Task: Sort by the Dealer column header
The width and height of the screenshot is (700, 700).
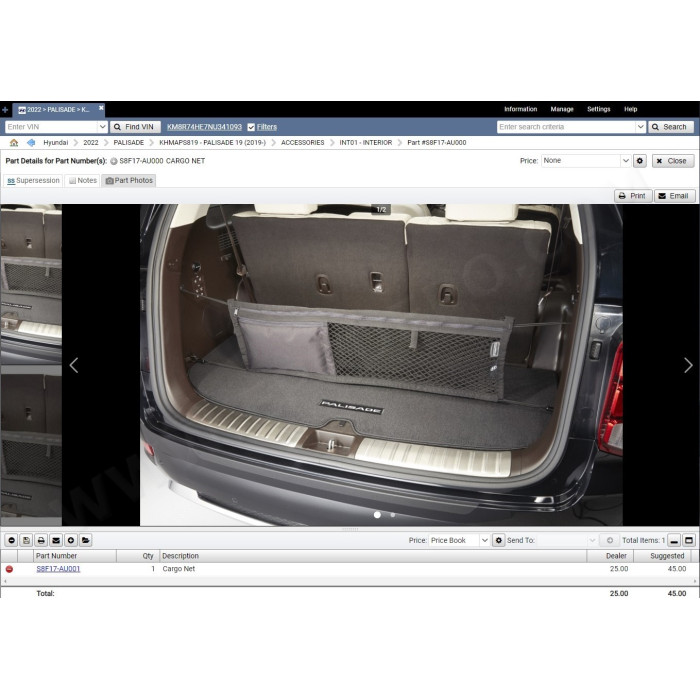Action: 610,556
